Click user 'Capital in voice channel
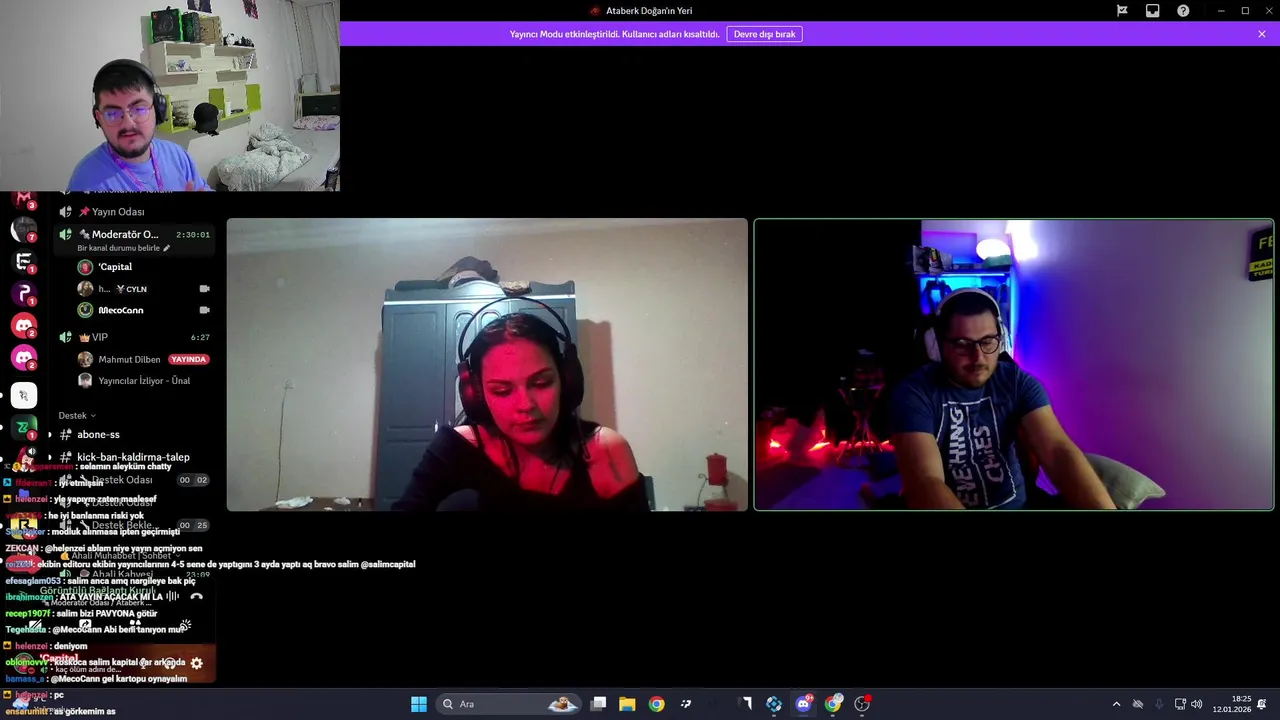This screenshot has height=720, width=1280. 115,267
